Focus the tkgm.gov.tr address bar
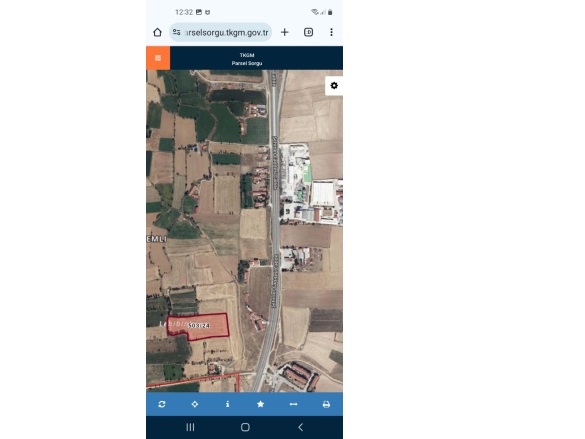This screenshot has height=439, width=585. (x=220, y=32)
